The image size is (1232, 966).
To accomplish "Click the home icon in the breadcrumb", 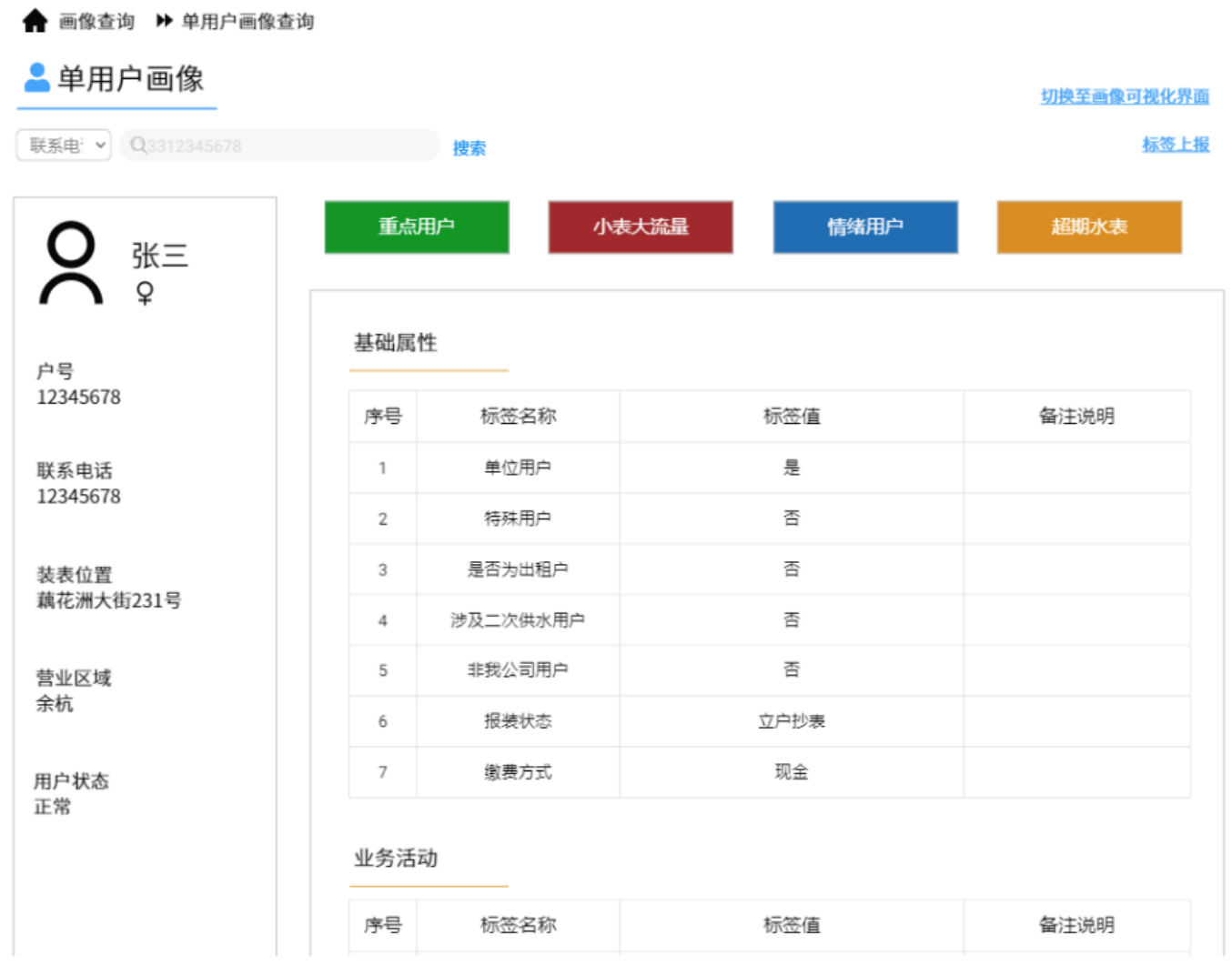I will [x=35, y=19].
